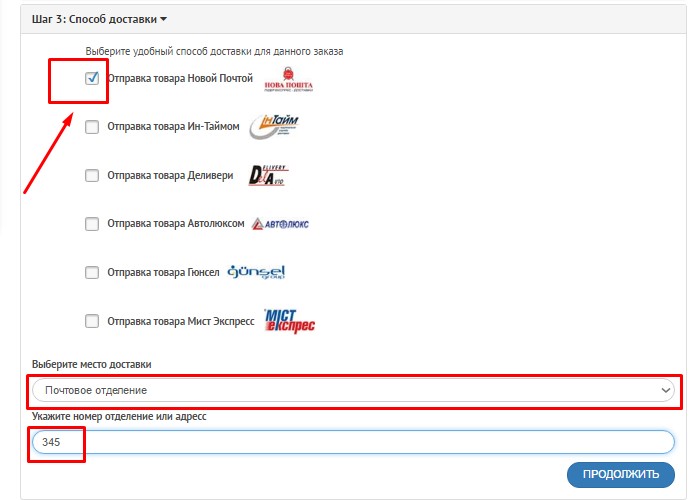This screenshot has height=500, width=700.
Task: Click the Delivery Auto logo
Action: [268, 175]
